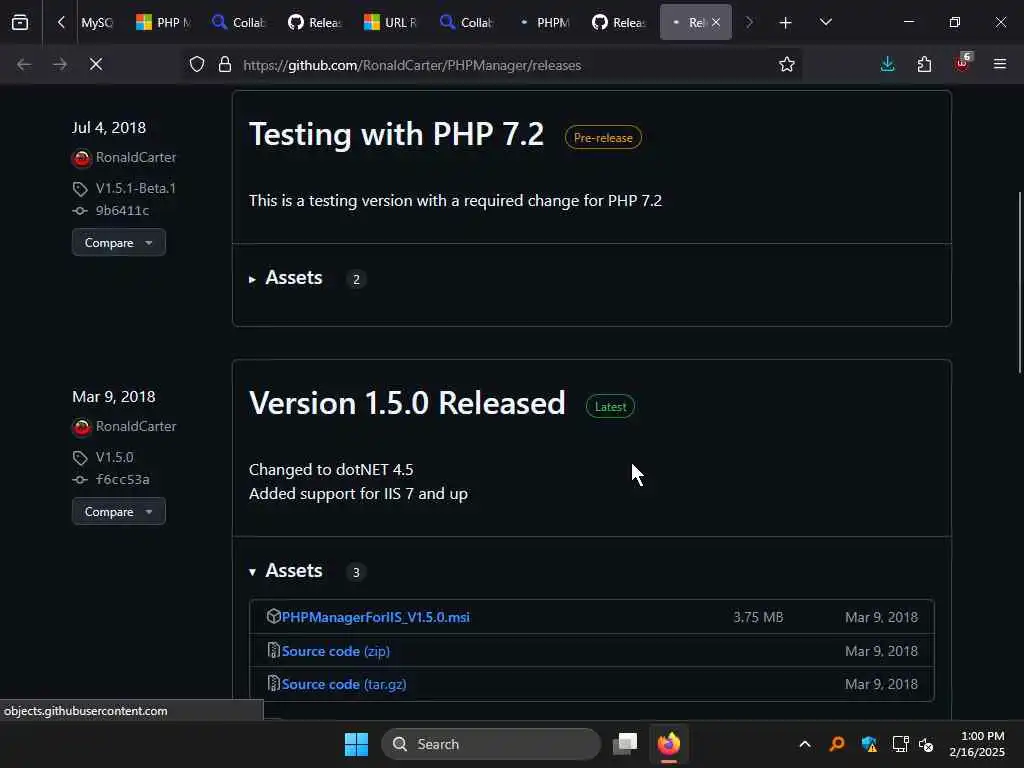
Task: Open the Windows Start menu
Action: [356, 744]
